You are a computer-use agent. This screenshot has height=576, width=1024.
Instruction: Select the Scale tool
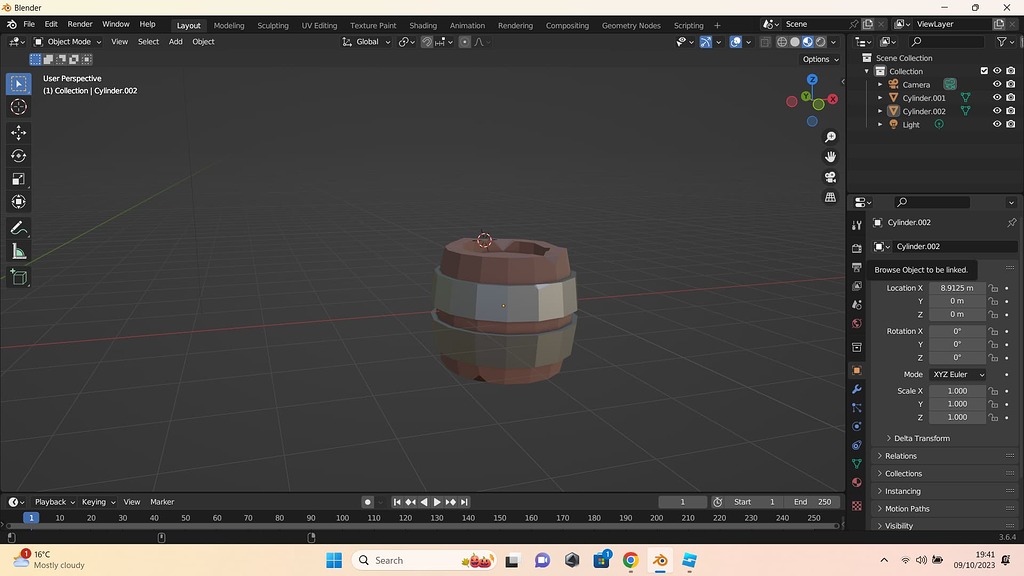[18, 179]
